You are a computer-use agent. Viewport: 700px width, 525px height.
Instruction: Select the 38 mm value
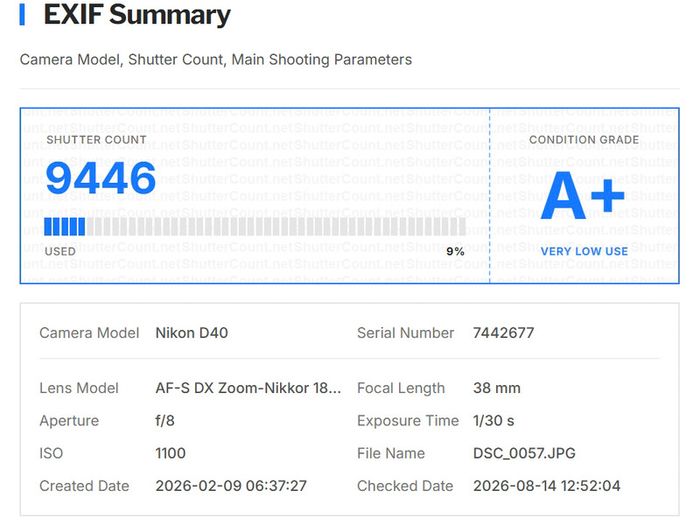496,388
